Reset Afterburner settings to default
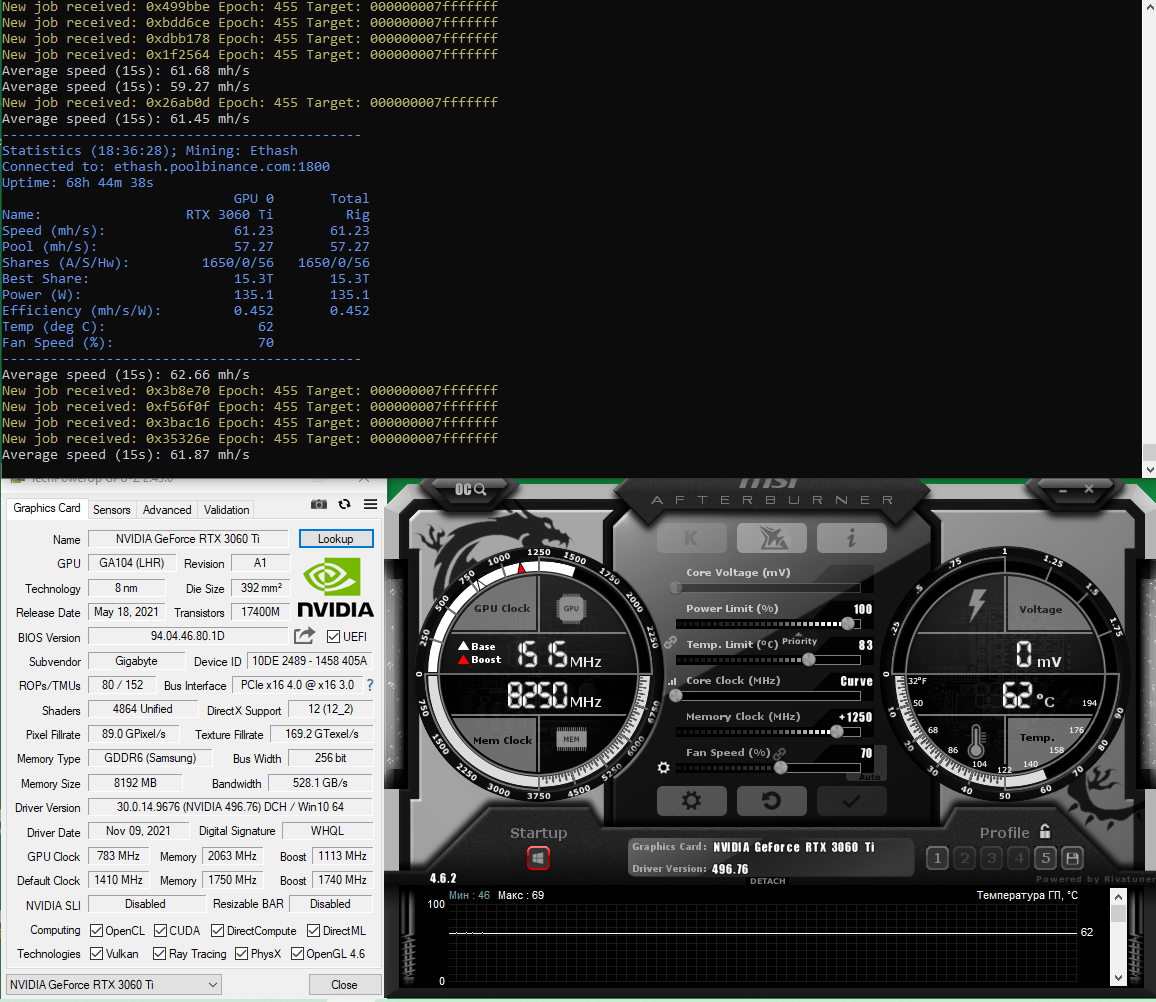 (772, 801)
